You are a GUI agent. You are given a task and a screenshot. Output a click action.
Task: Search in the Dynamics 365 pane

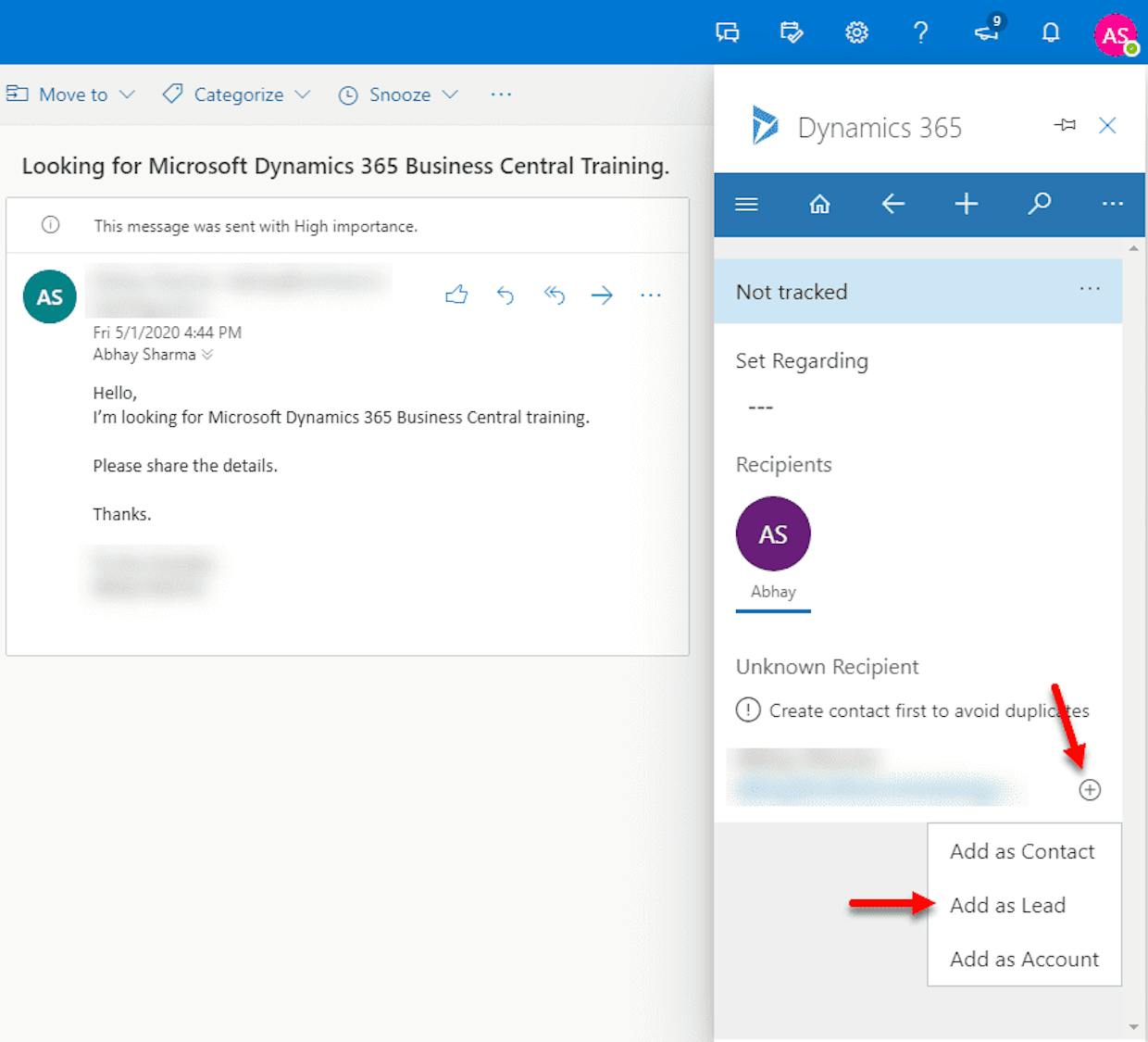[1040, 204]
